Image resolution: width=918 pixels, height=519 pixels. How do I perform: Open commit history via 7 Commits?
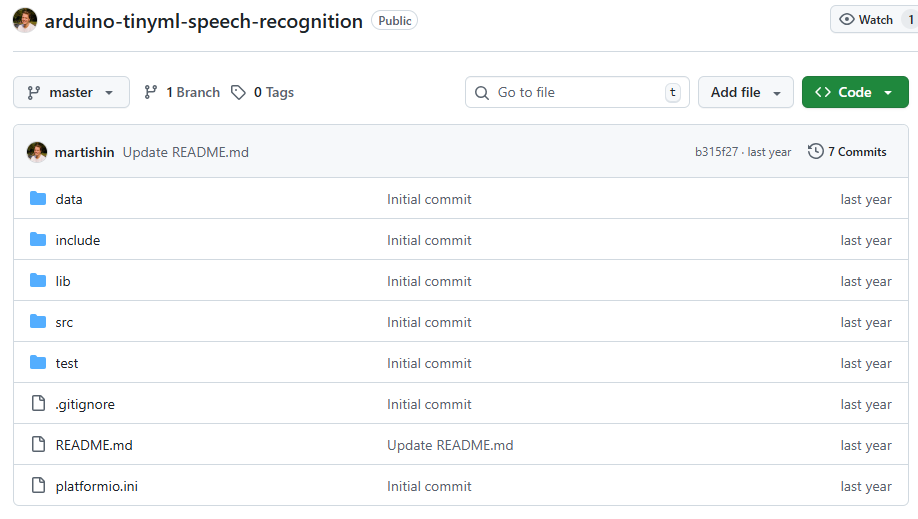(x=847, y=152)
